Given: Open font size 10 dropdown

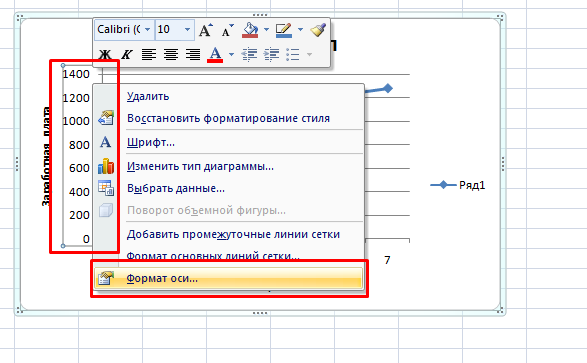Looking at the screenshot, I should pos(187,29).
